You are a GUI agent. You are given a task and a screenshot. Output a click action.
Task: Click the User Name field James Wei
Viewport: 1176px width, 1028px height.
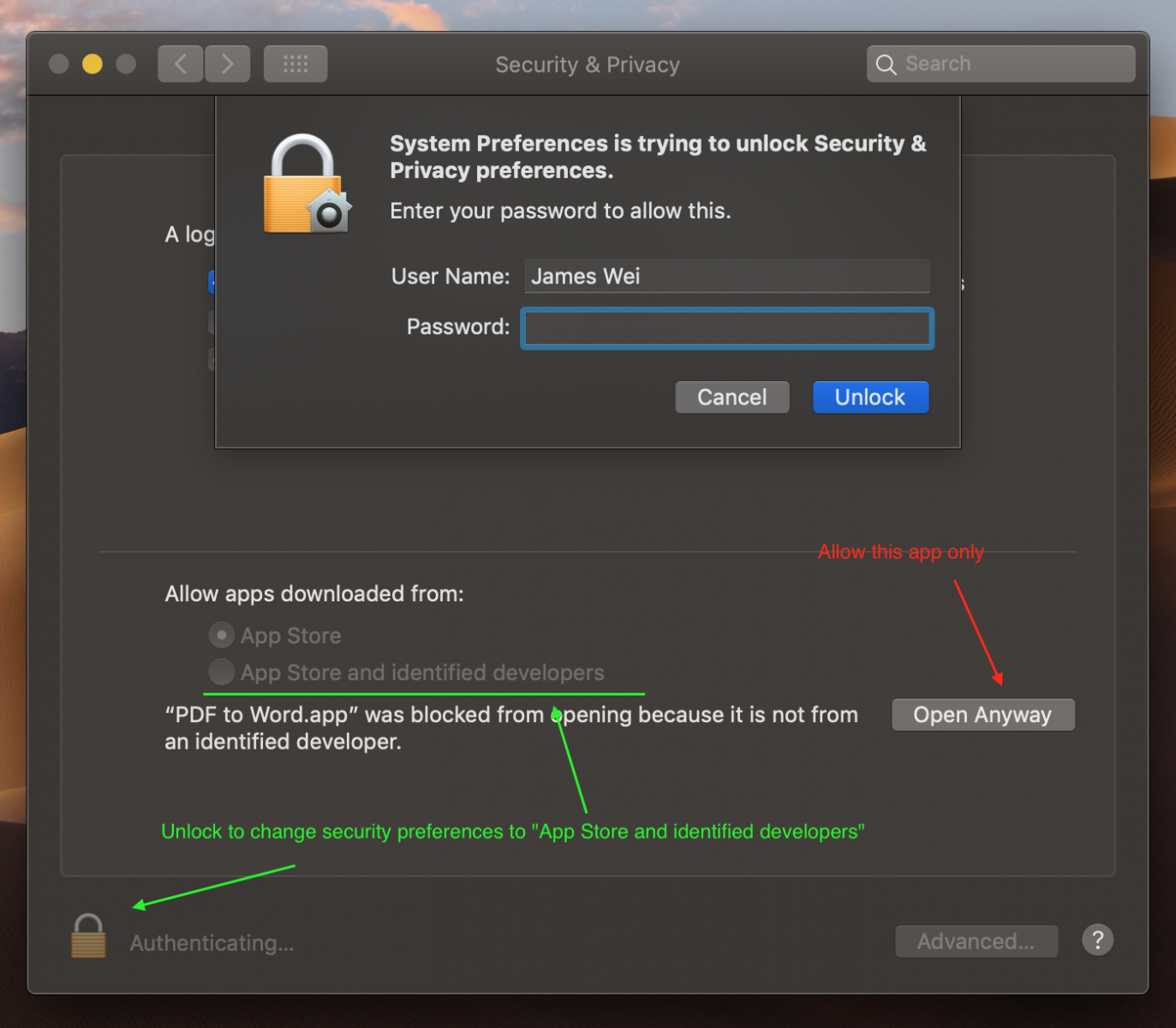pyautogui.click(x=727, y=276)
